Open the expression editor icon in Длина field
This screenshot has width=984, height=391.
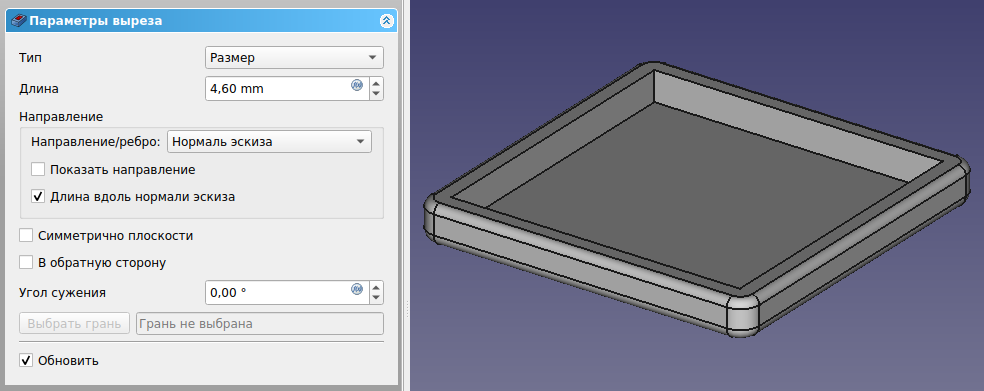click(x=357, y=85)
